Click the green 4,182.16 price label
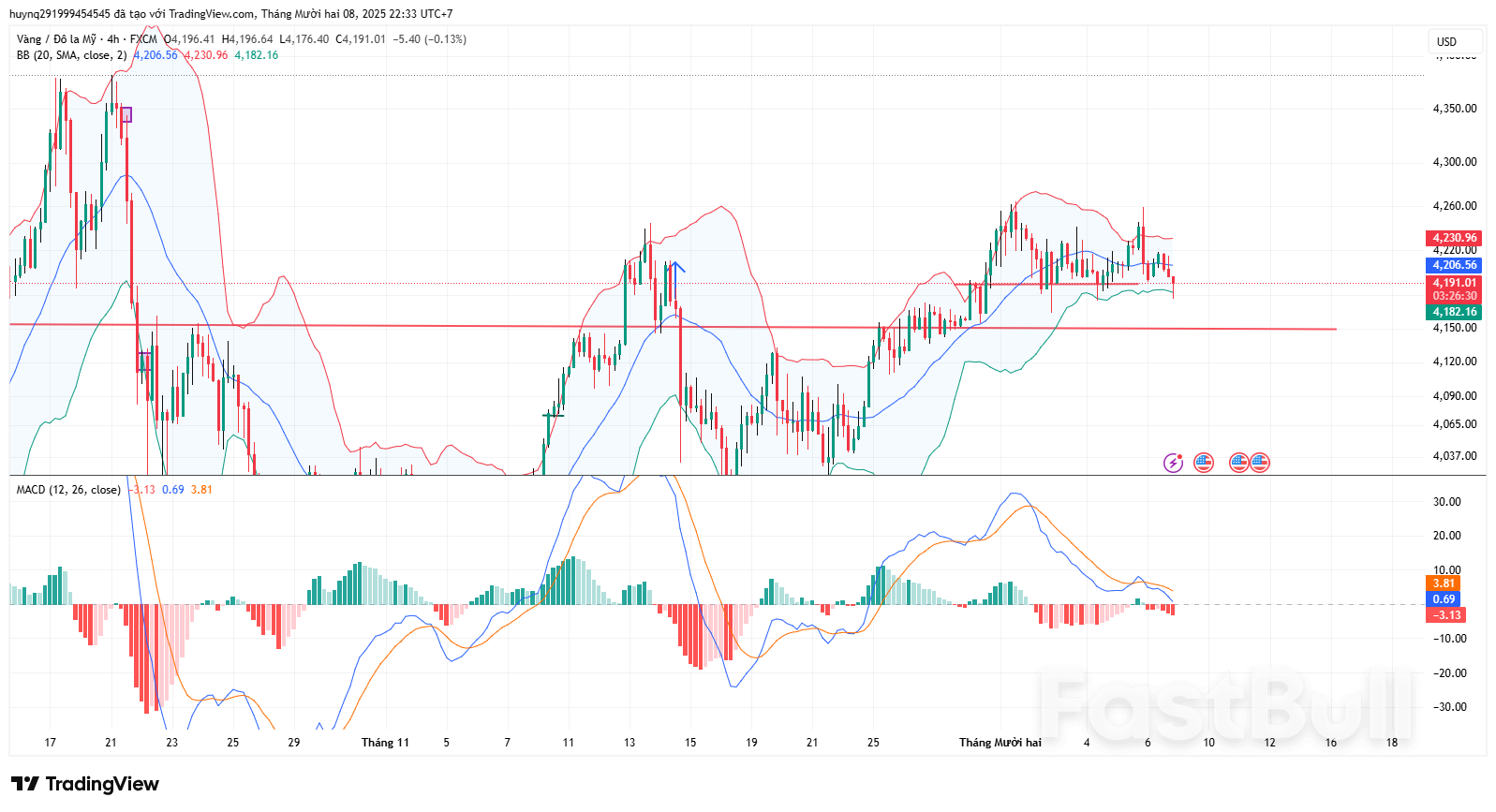The image size is (1496, 812). click(x=1454, y=312)
